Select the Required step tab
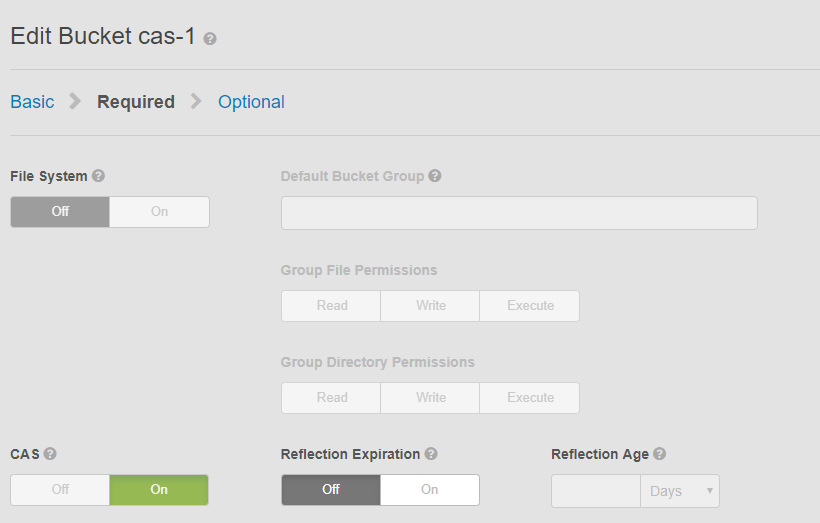Image resolution: width=820 pixels, height=523 pixels. click(136, 102)
